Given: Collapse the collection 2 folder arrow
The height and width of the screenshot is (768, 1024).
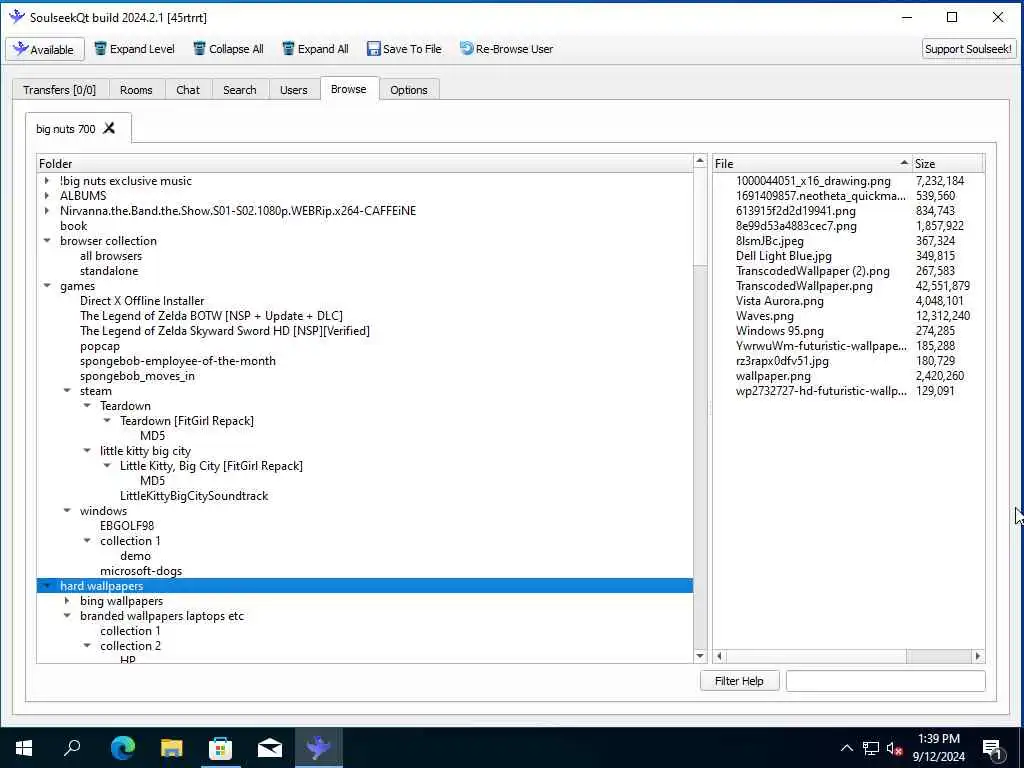Looking at the screenshot, I should pyautogui.click(x=87, y=646).
